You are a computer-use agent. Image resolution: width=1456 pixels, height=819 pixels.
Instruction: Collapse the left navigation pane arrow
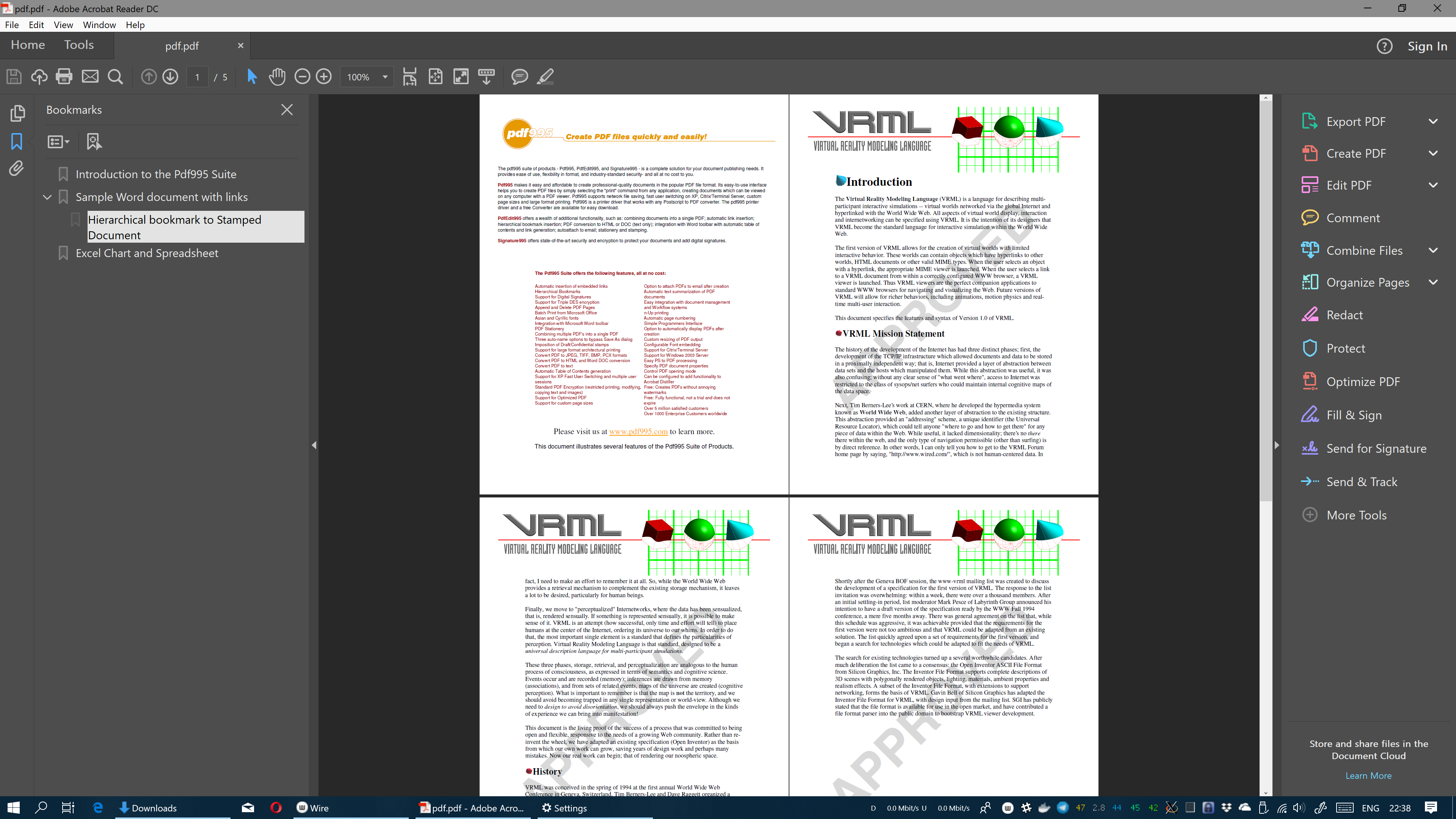[314, 446]
